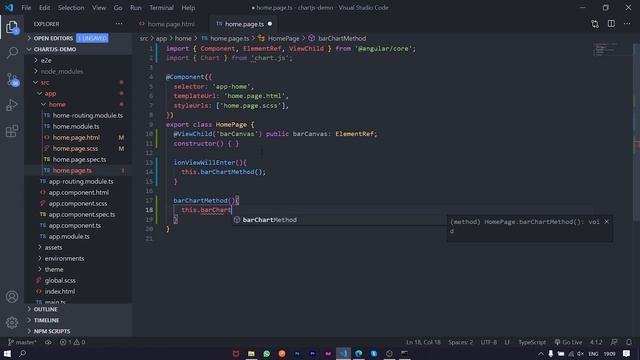Expand the assets folder
640x360 pixels.
[x=53, y=248]
